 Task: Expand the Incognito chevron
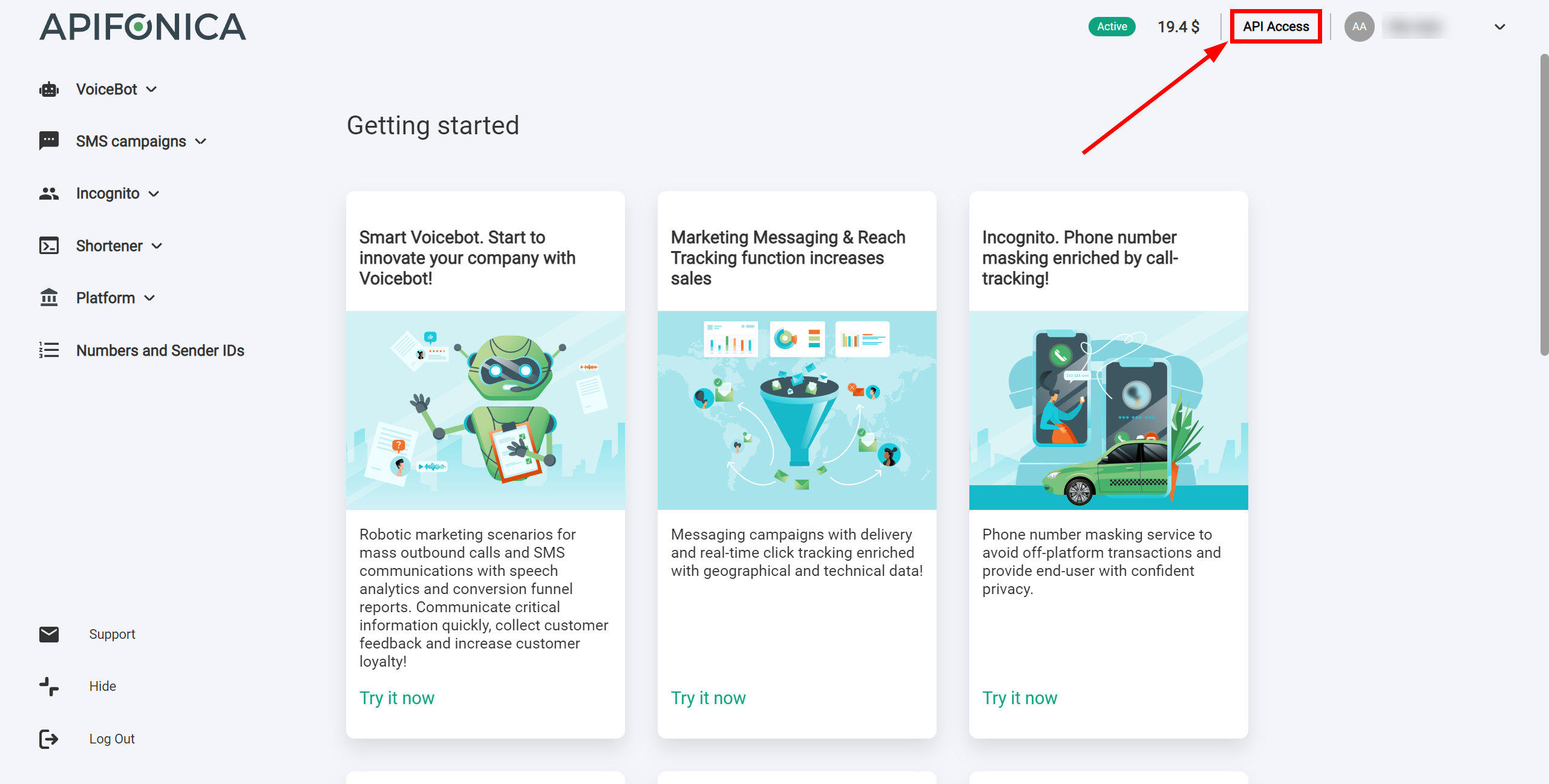[x=154, y=194]
